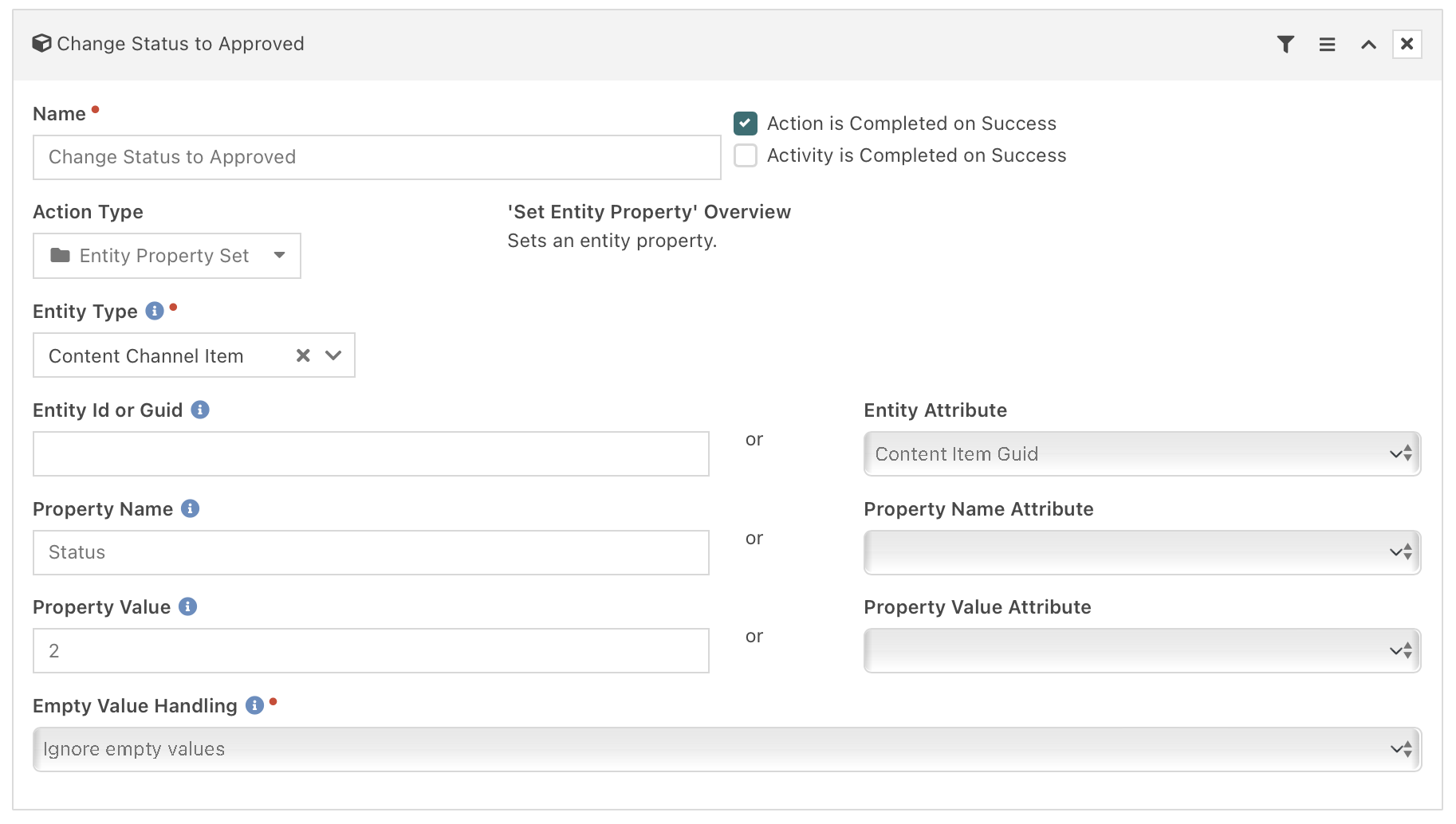Click the Entity Attribute label

pos(935,410)
